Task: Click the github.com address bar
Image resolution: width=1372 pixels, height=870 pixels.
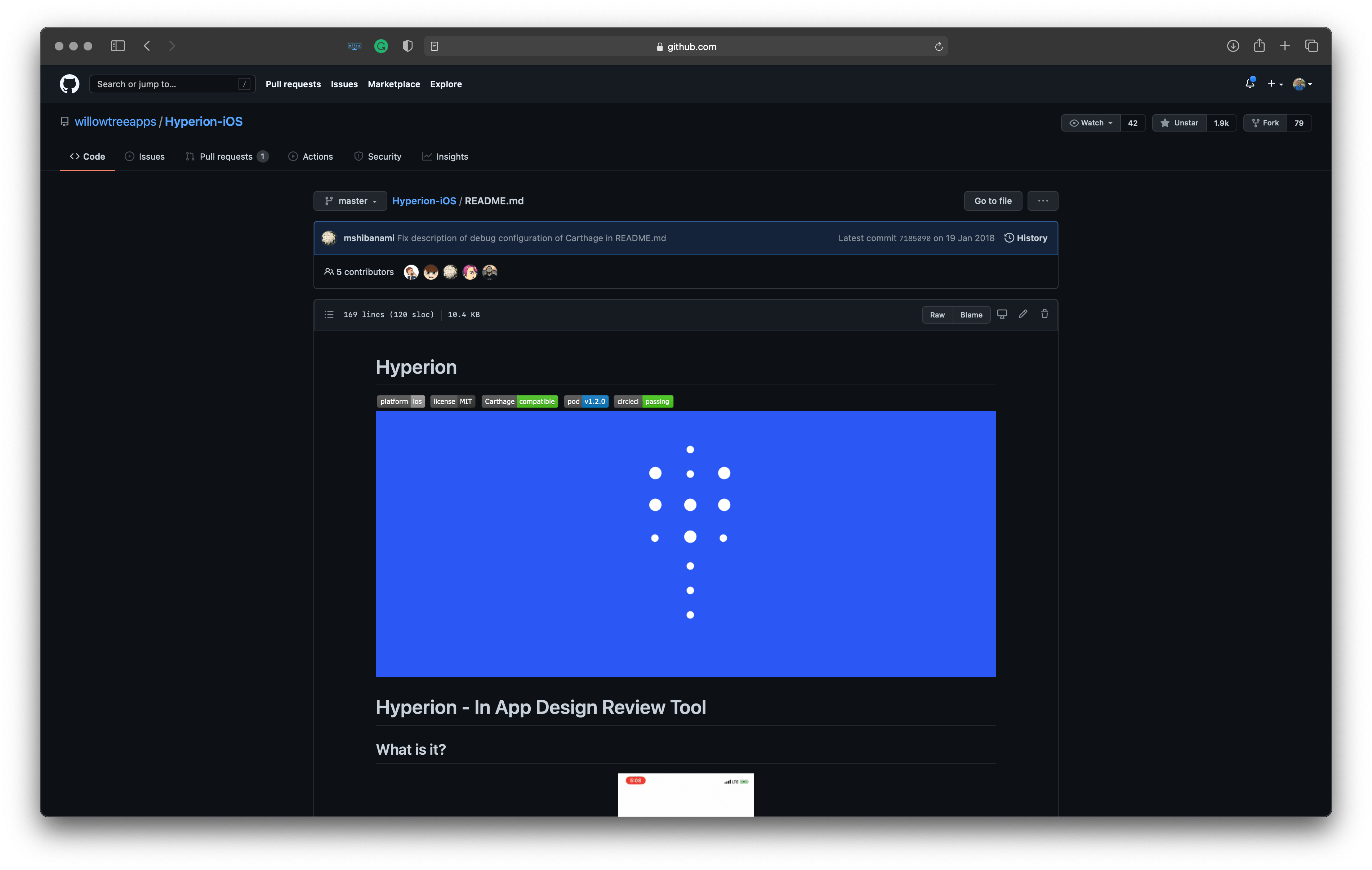Action: pos(685,46)
